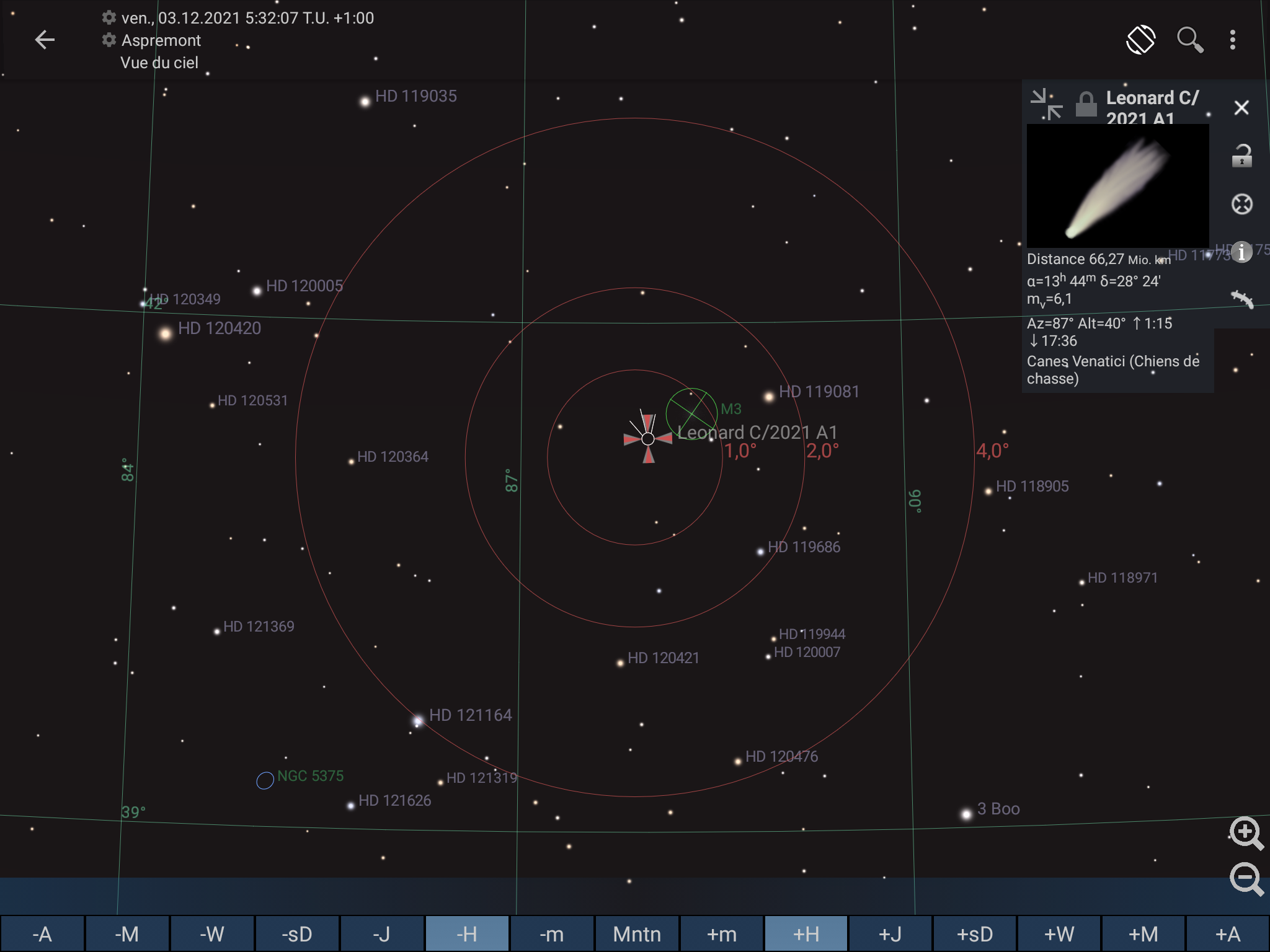The width and height of the screenshot is (1270, 952).
Task: Toggle screen rotation icon
Action: tap(1140, 40)
